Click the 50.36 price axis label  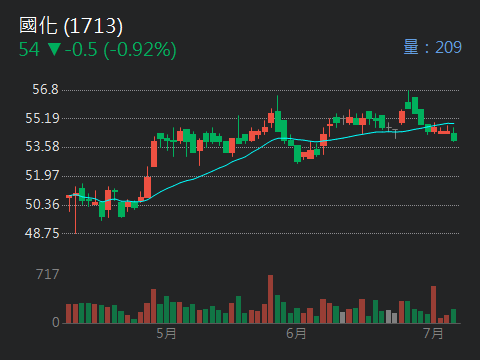coord(42,204)
